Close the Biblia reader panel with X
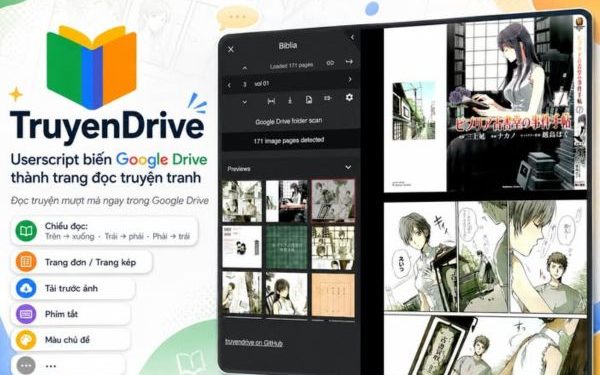 [231, 49]
